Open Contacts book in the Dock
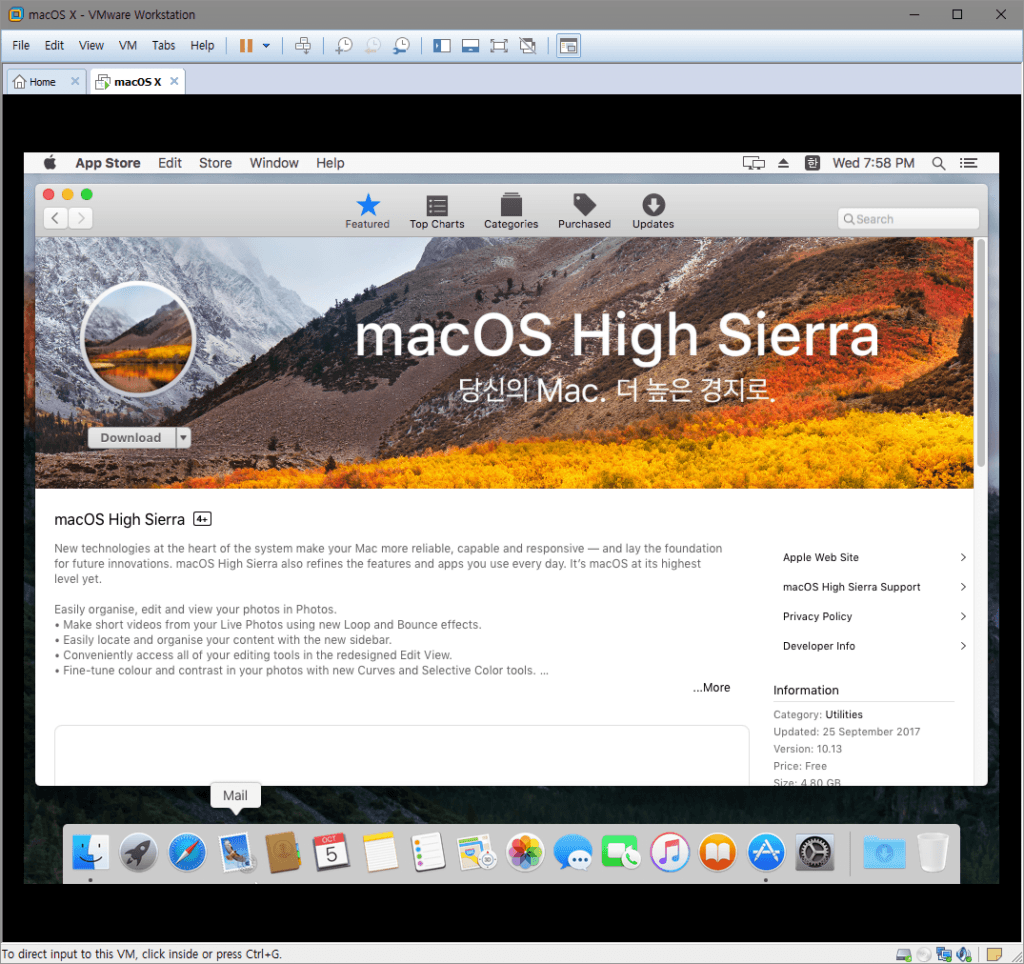 click(x=283, y=852)
